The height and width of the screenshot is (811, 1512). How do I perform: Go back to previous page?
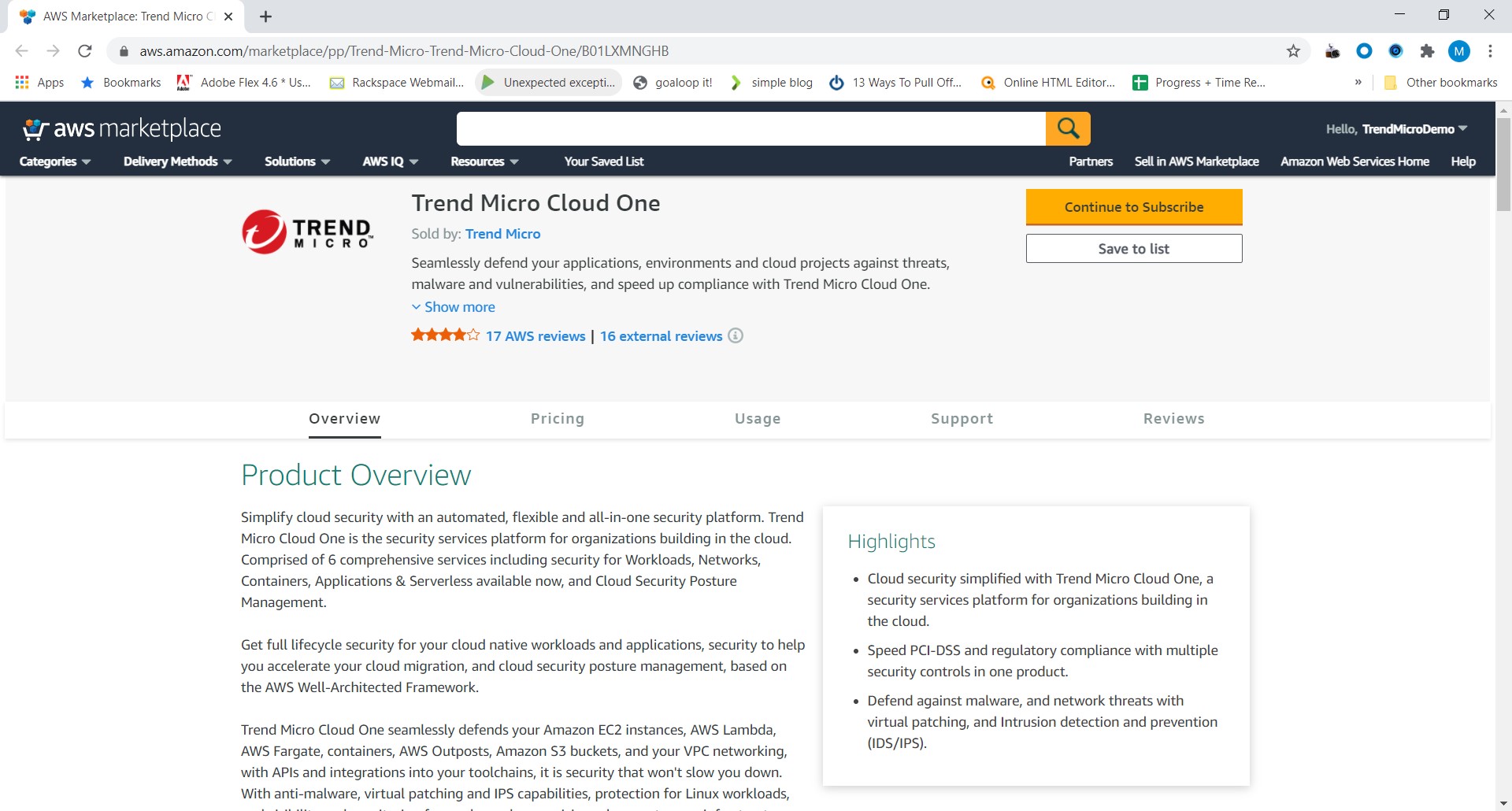tap(22, 51)
